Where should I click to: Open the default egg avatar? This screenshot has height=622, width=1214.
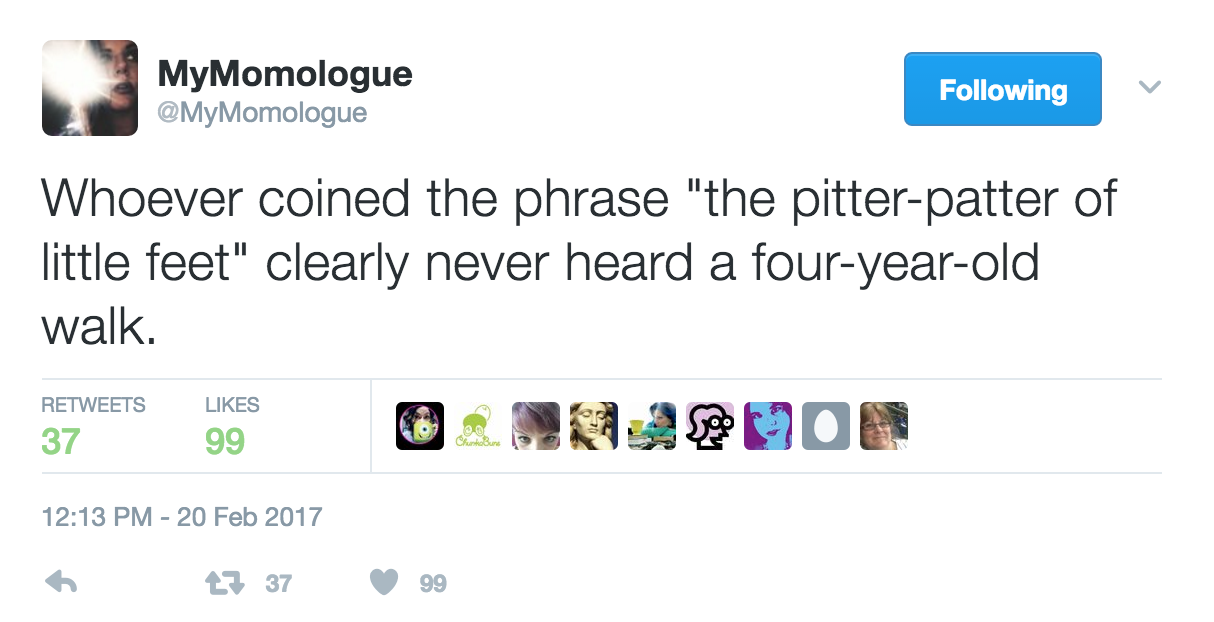[826, 426]
